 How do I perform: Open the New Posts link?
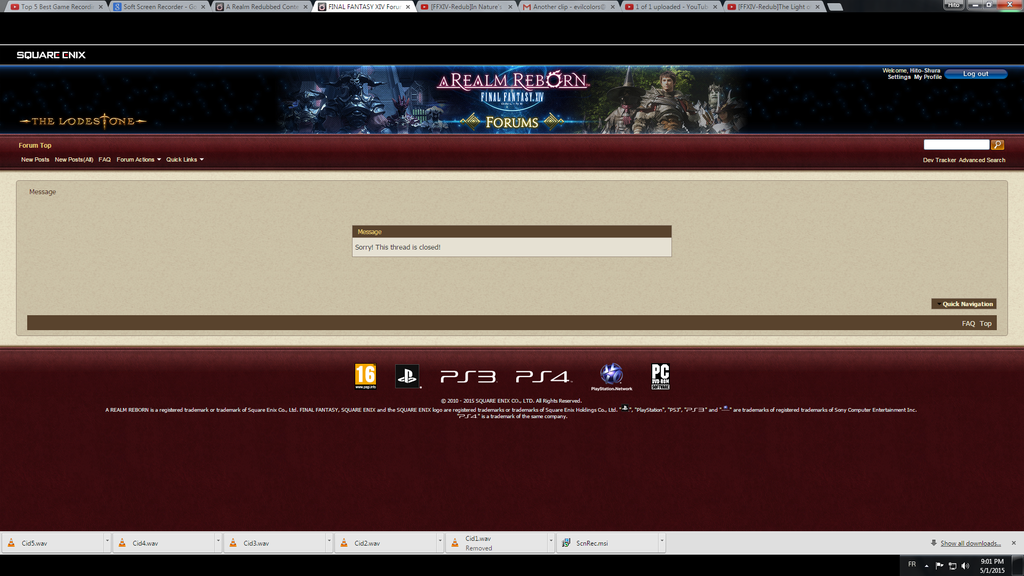pos(35,159)
